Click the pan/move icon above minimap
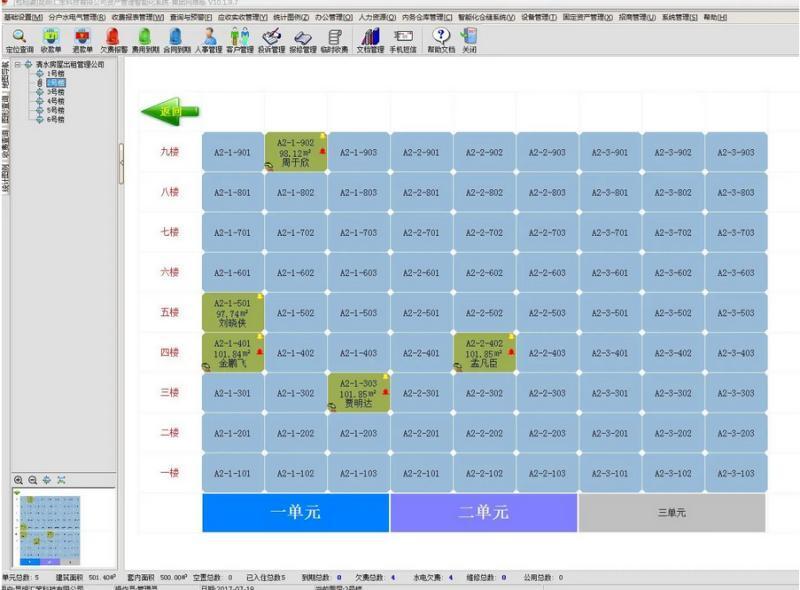Viewport: 800px width, 590px height. tap(47, 480)
